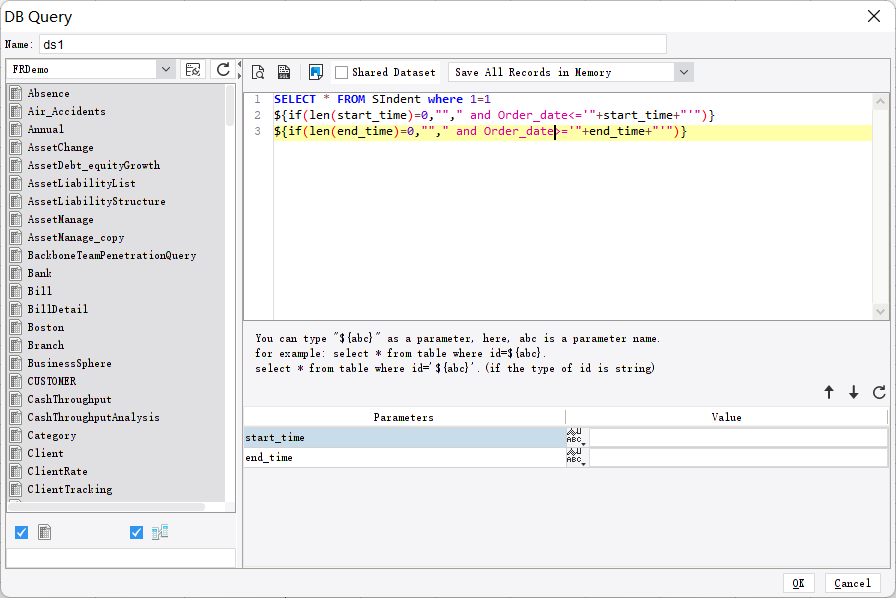Select the Air_Accidents table
This screenshot has height=598, width=896.
pos(66,111)
